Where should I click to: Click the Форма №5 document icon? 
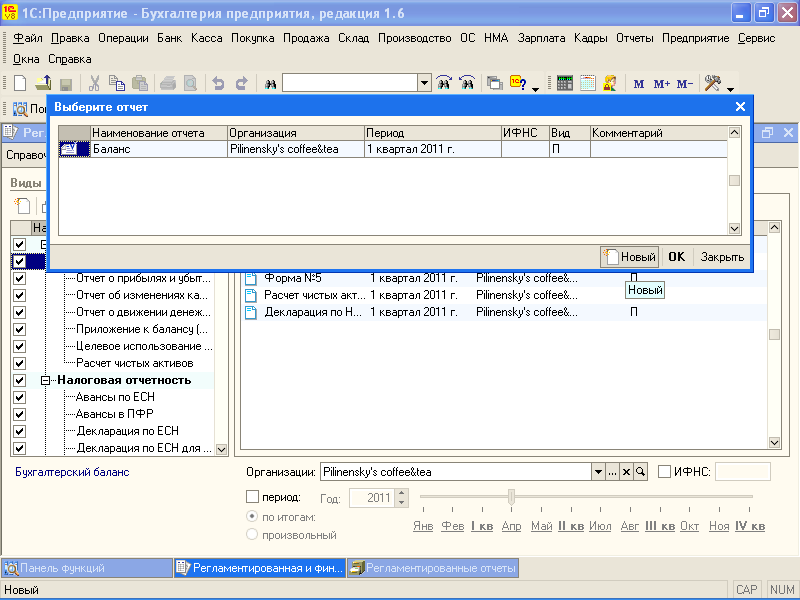[251, 278]
